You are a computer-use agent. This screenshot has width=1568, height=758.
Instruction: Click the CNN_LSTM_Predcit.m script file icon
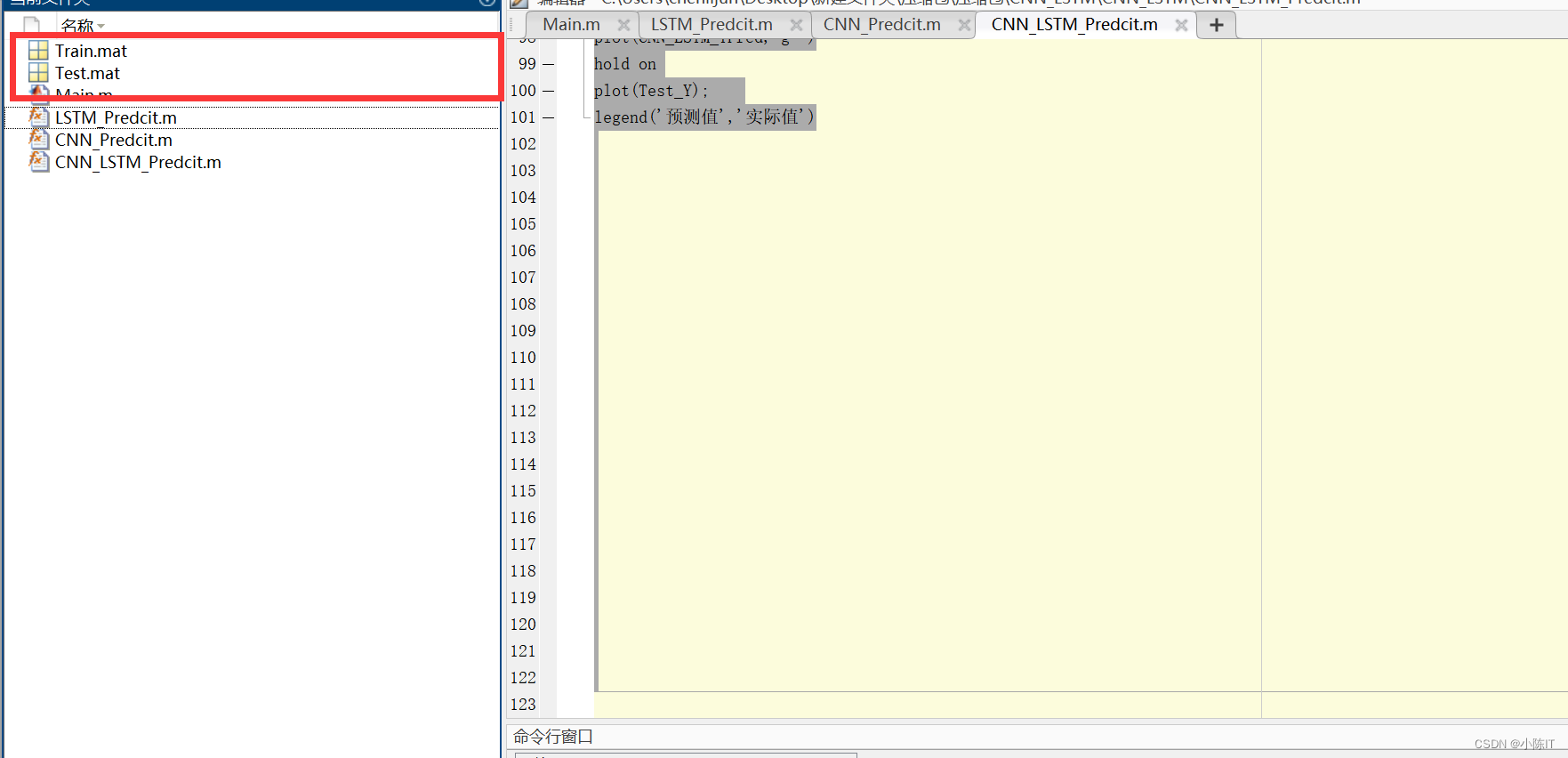click(x=38, y=161)
